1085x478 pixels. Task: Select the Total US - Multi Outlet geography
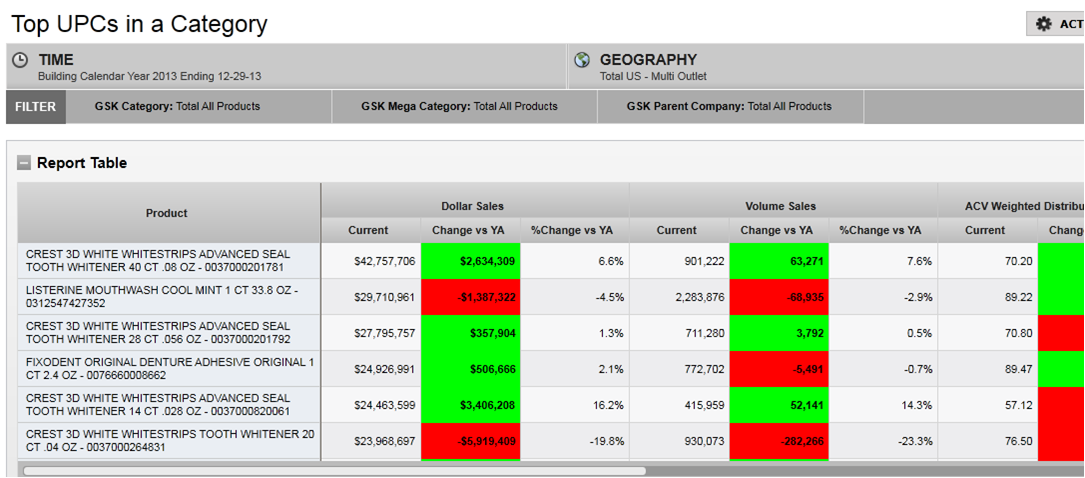pyautogui.click(x=653, y=76)
